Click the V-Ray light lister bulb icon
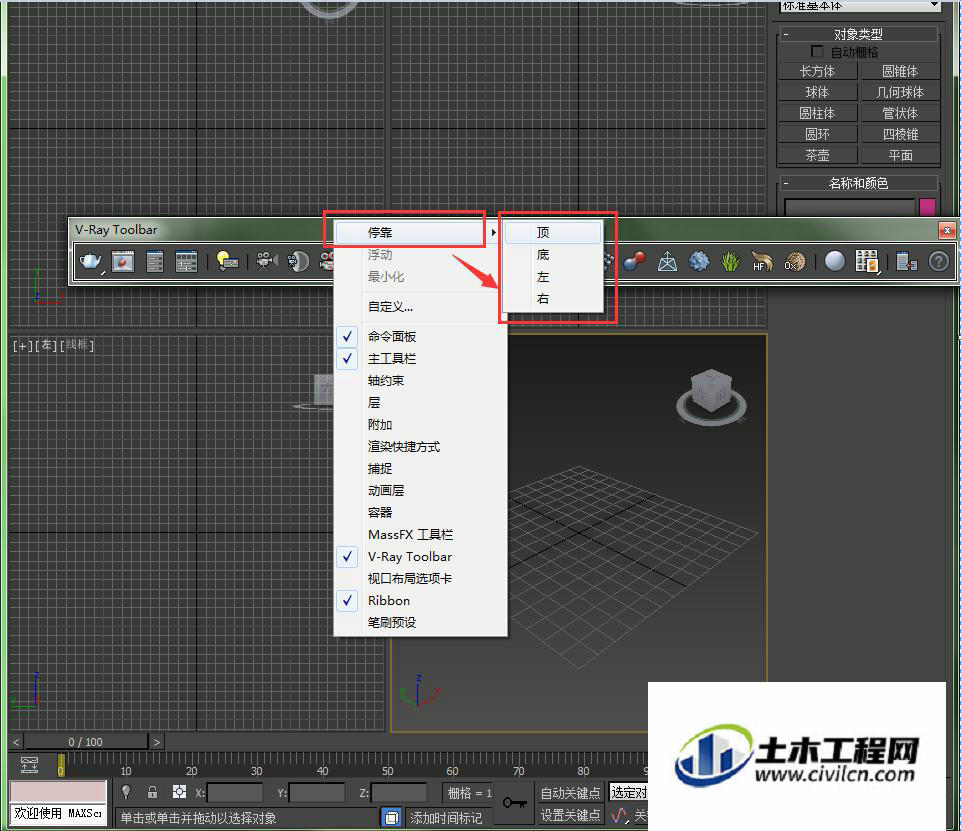Viewport: 961px width, 831px height. tap(226, 262)
